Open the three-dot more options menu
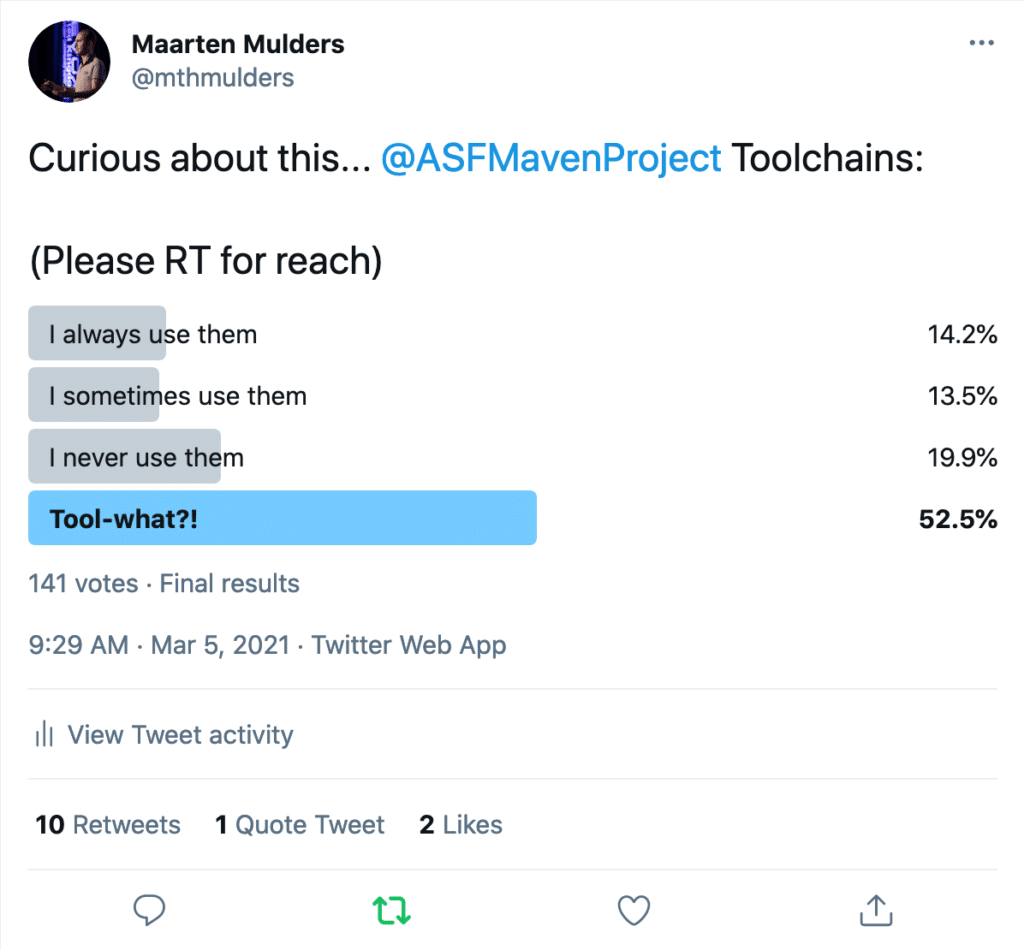This screenshot has width=1024, height=950. (x=981, y=42)
